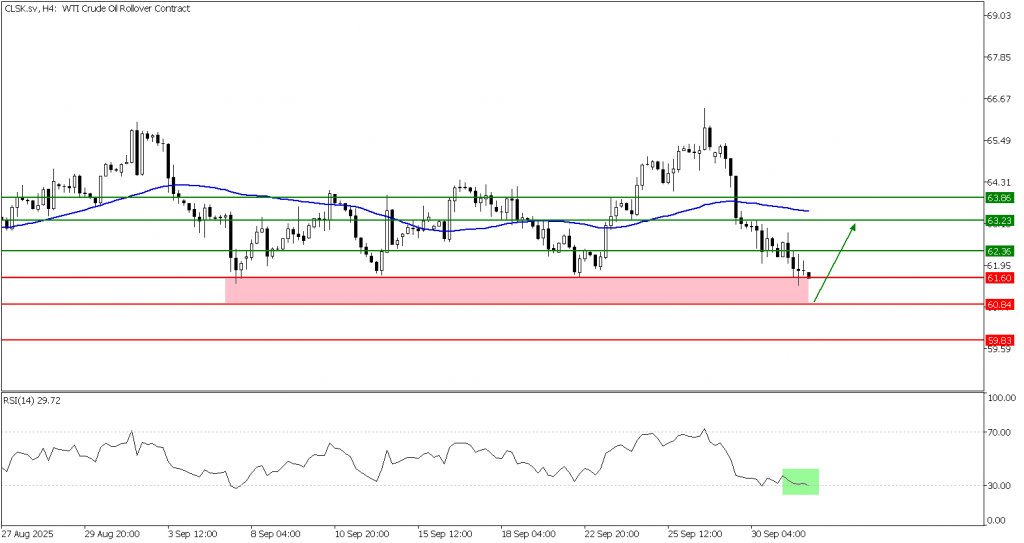Click the 63.86 green resistance price tag
The width and height of the screenshot is (1024, 543).
999,199
